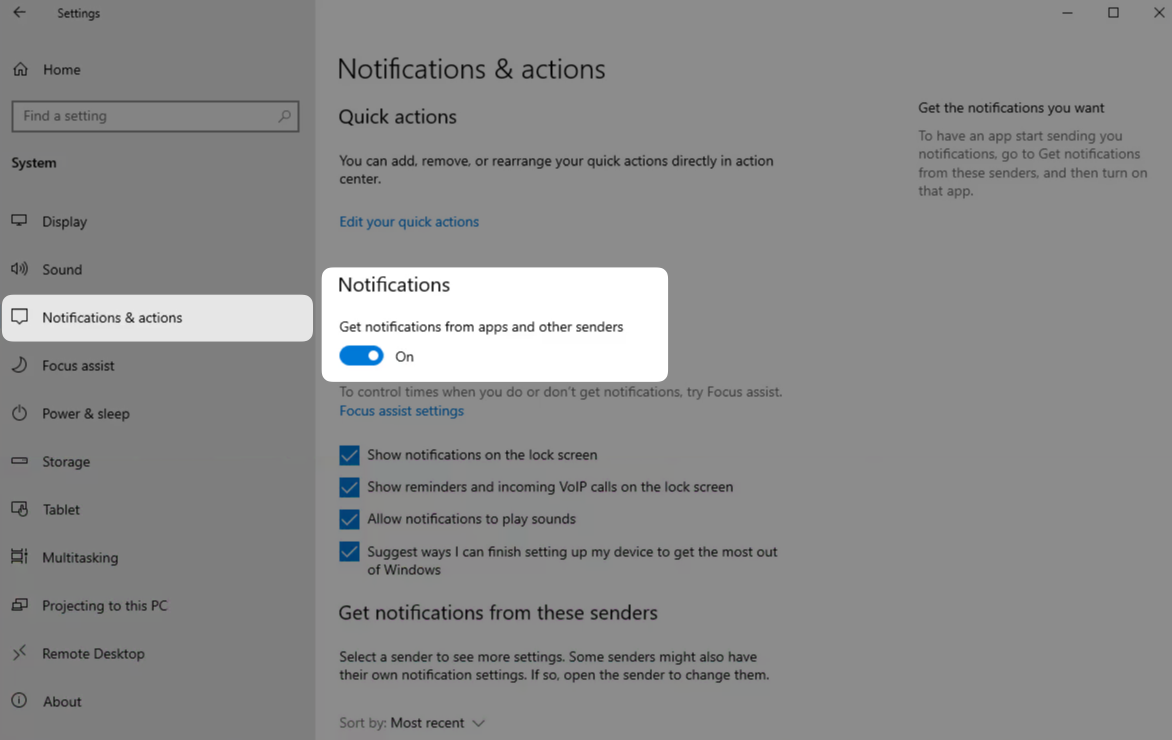The height and width of the screenshot is (740, 1172).
Task: Turn off notifications from apps toggle
Action: click(x=361, y=356)
